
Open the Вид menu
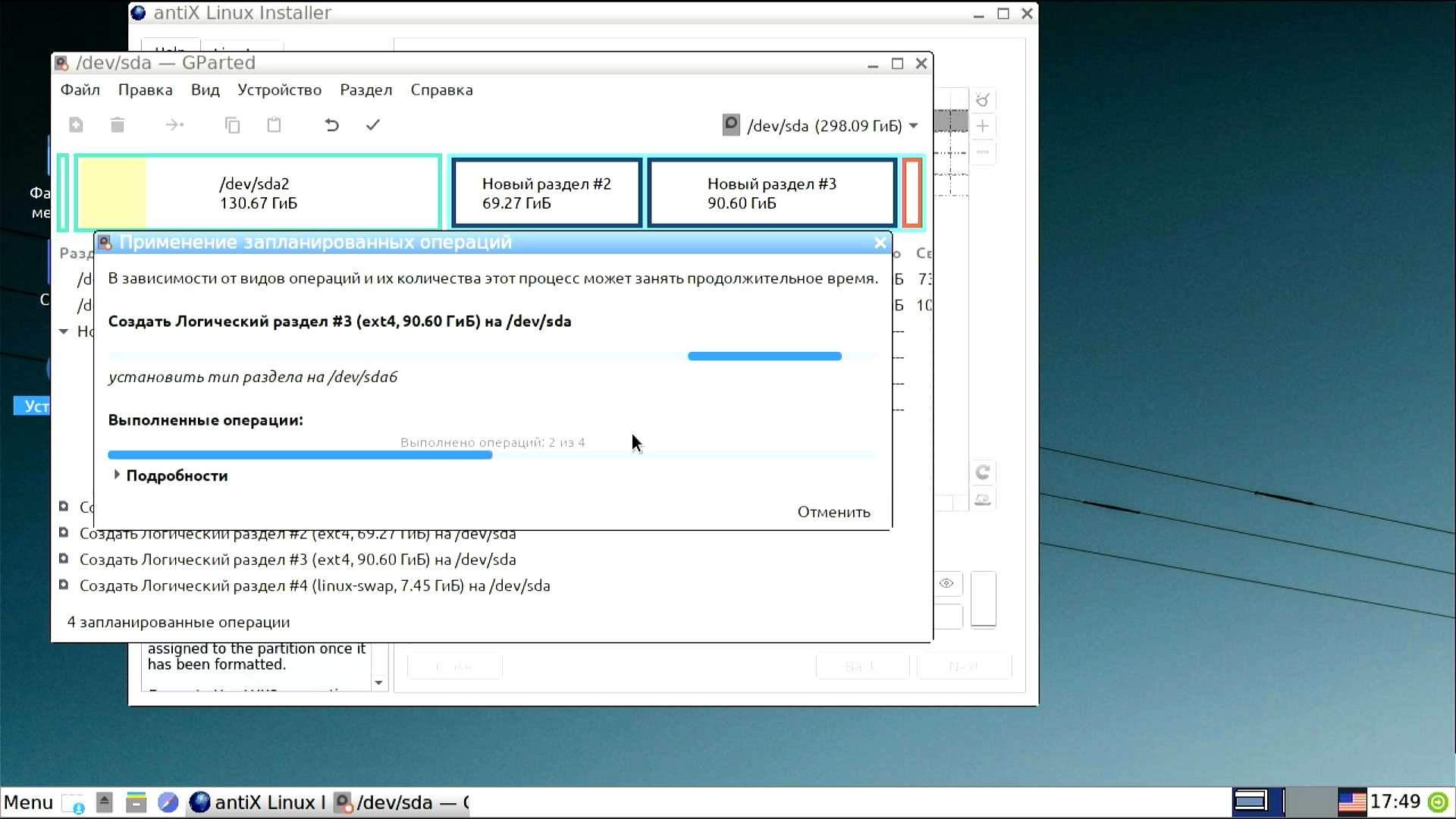point(205,89)
